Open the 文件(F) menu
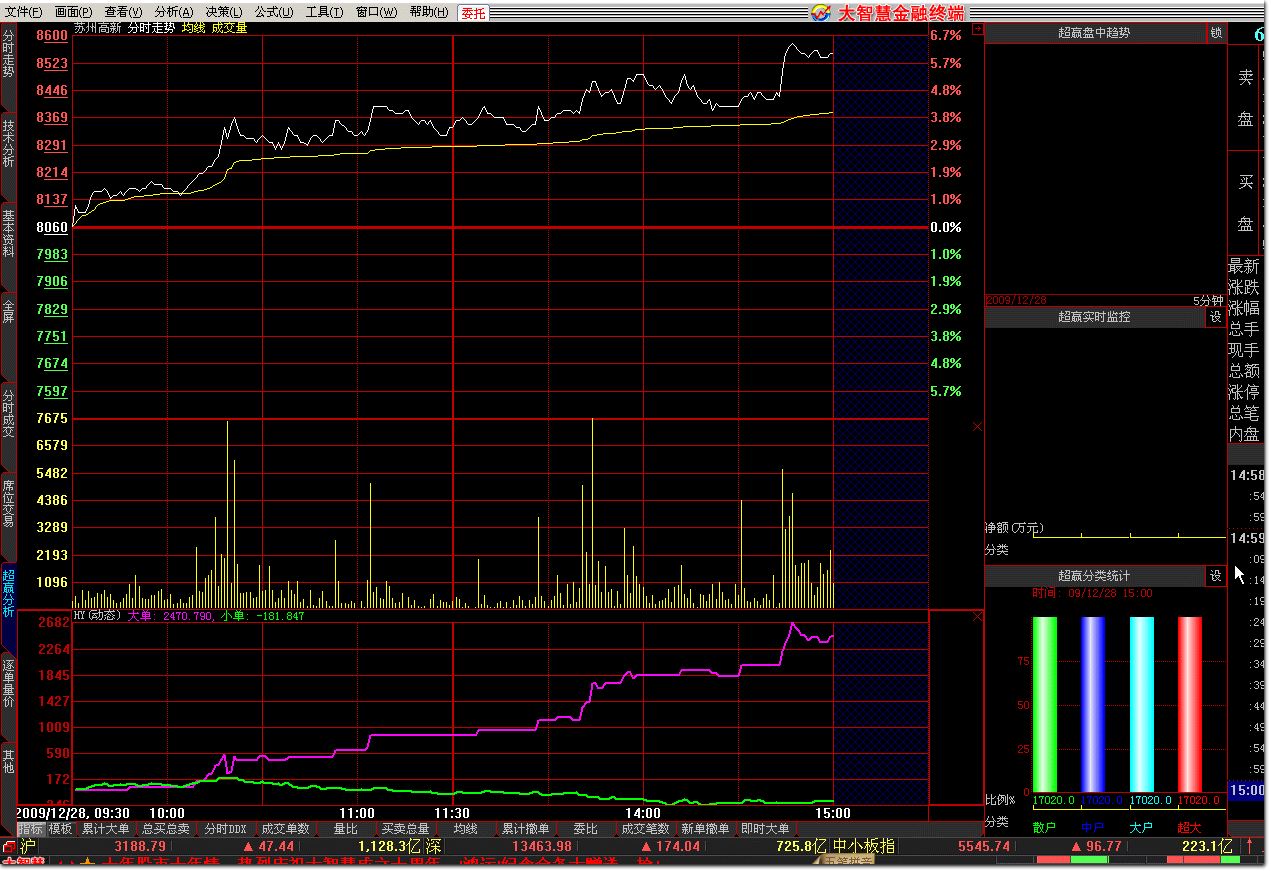 point(24,12)
